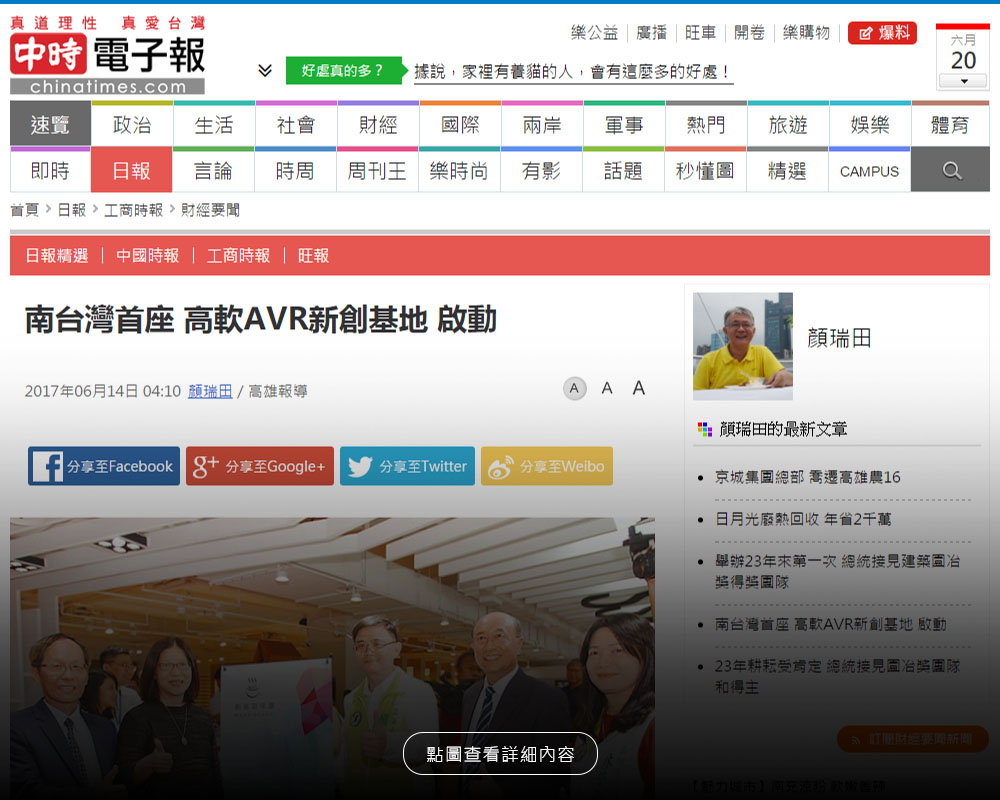
Task: Share article on Twitter
Action: coord(407,466)
